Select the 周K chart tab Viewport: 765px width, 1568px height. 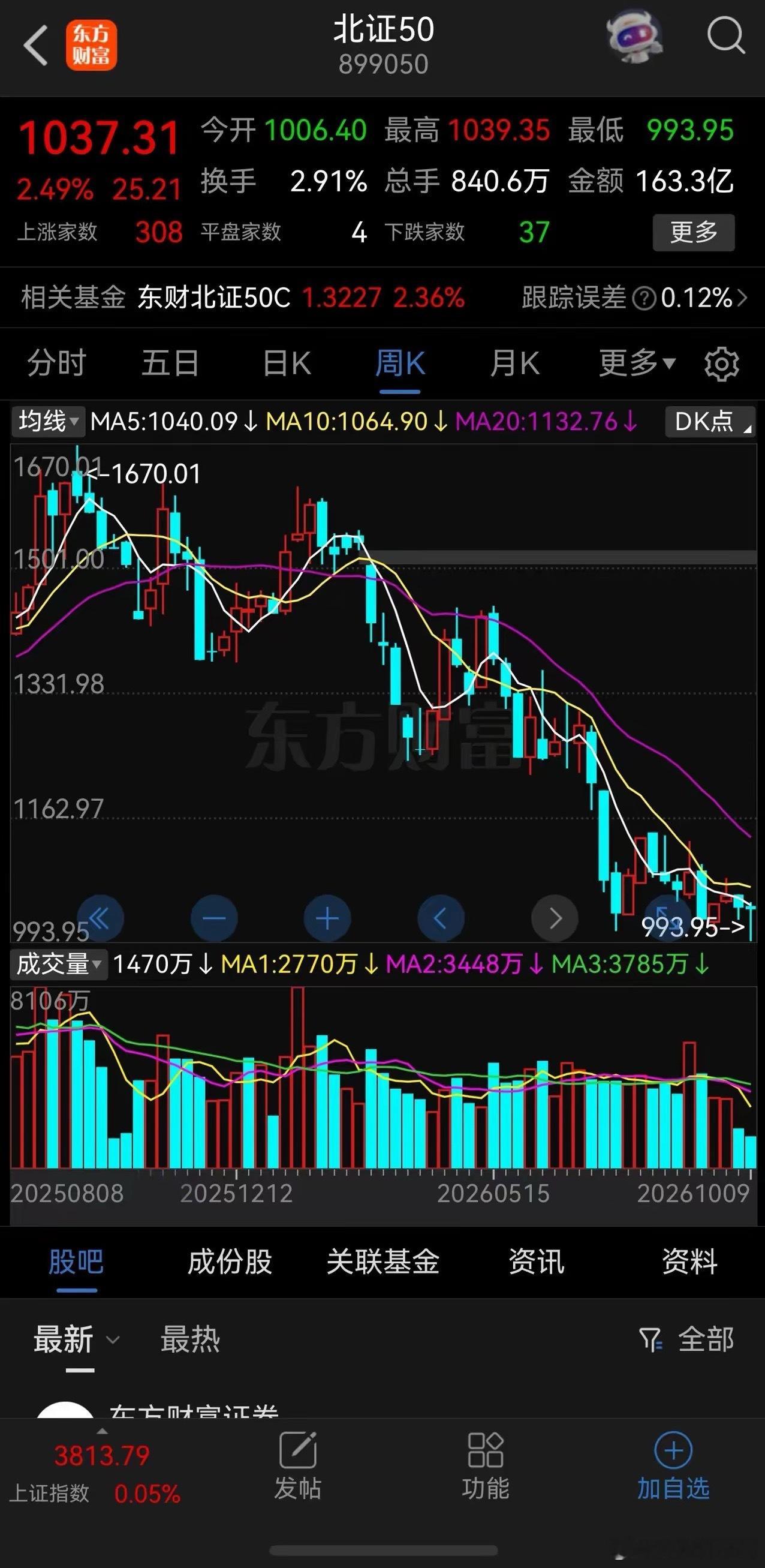[x=400, y=364]
